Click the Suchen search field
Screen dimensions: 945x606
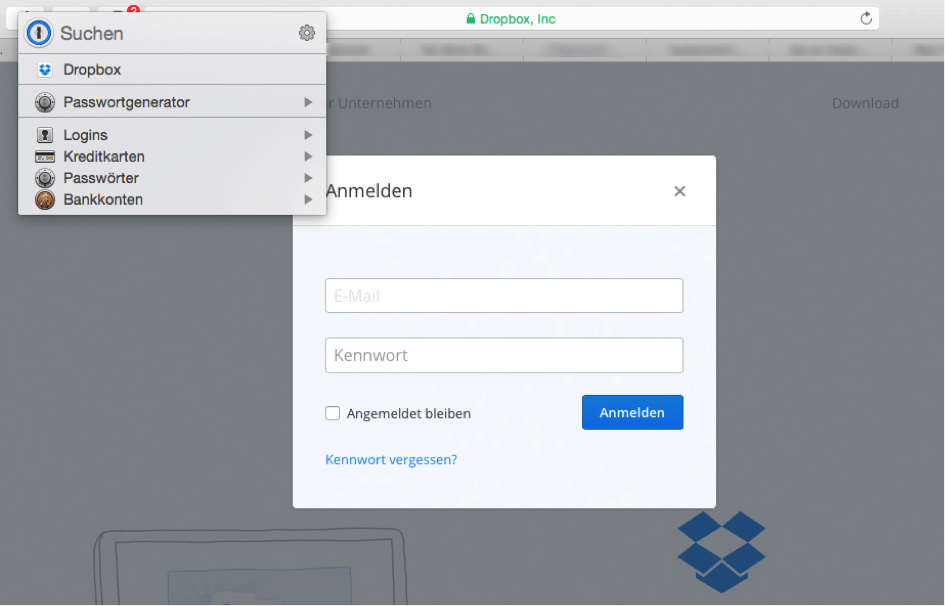click(175, 33)
